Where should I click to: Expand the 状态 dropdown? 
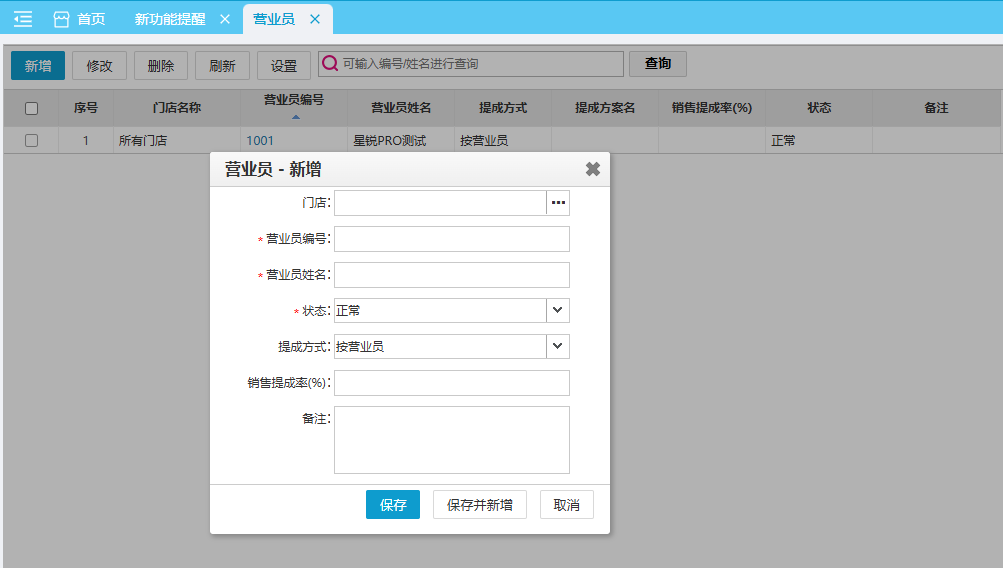point(558,311)
